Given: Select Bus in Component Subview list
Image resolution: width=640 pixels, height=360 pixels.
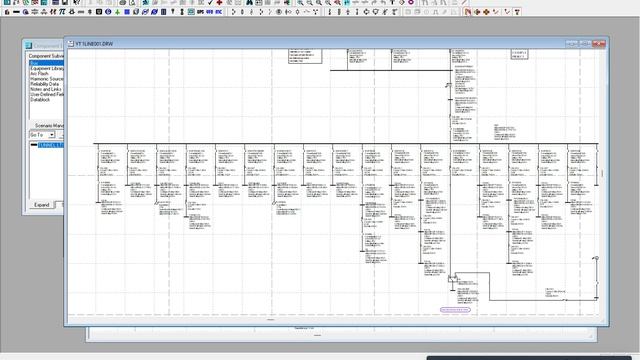Looking at the screenshot, I should (46, 63).
